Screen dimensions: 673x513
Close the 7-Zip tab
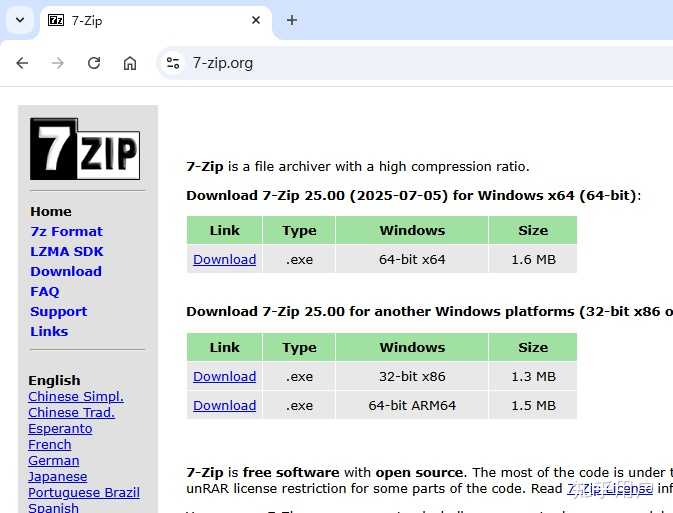pos(256,20)
